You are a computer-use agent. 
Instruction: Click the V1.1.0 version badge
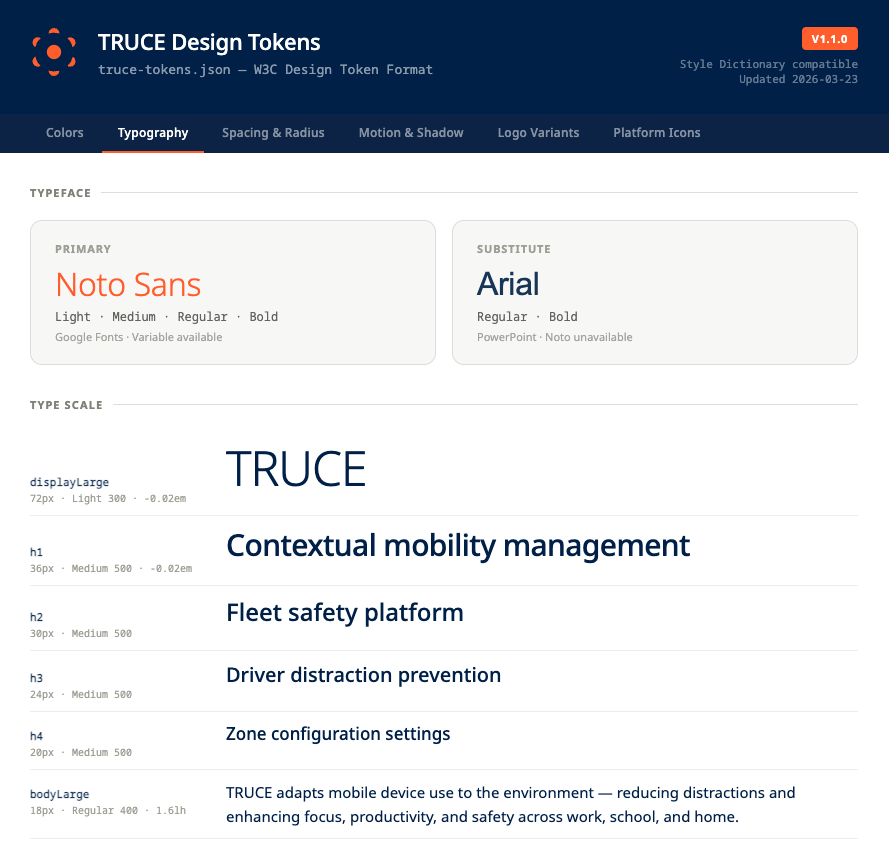tap(829, 39)
